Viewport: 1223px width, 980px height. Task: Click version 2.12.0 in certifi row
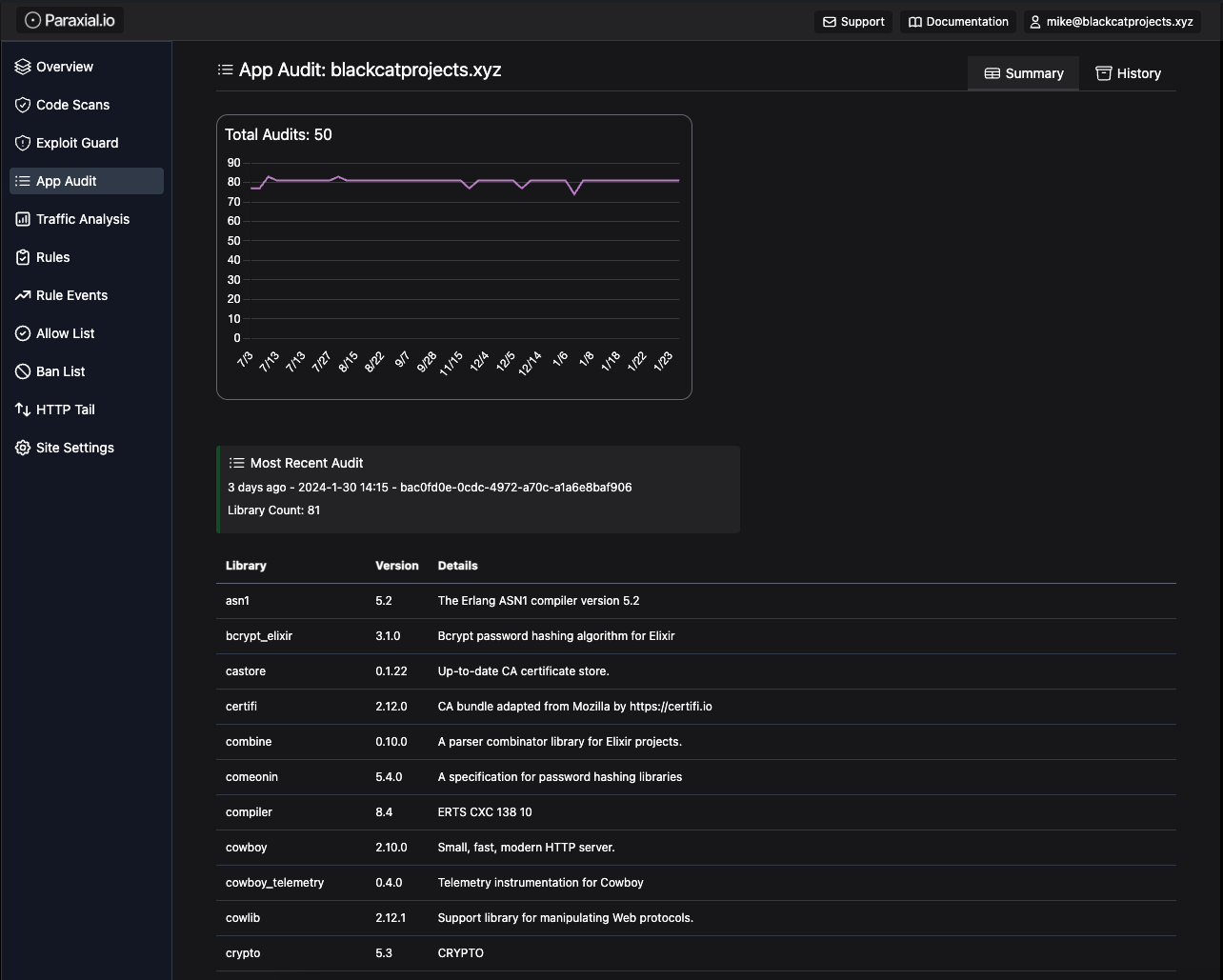pyautogui.click(x=391, y=707)
